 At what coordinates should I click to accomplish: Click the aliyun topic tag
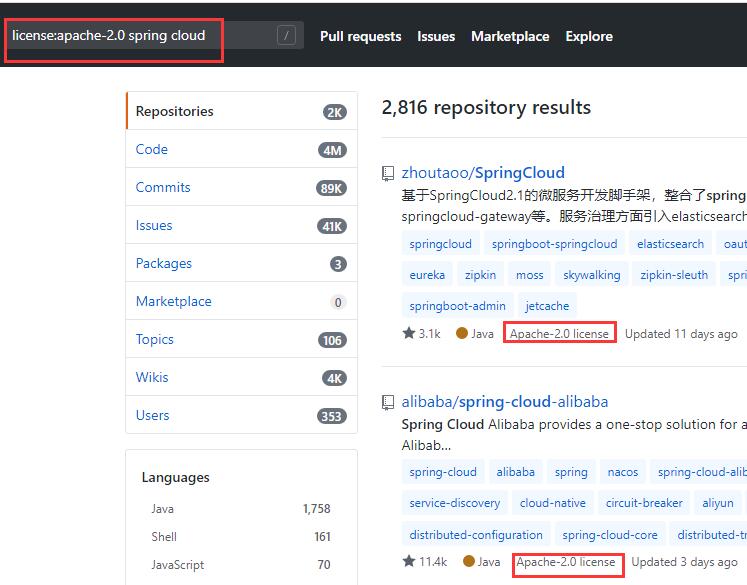(x=717, y=503)
